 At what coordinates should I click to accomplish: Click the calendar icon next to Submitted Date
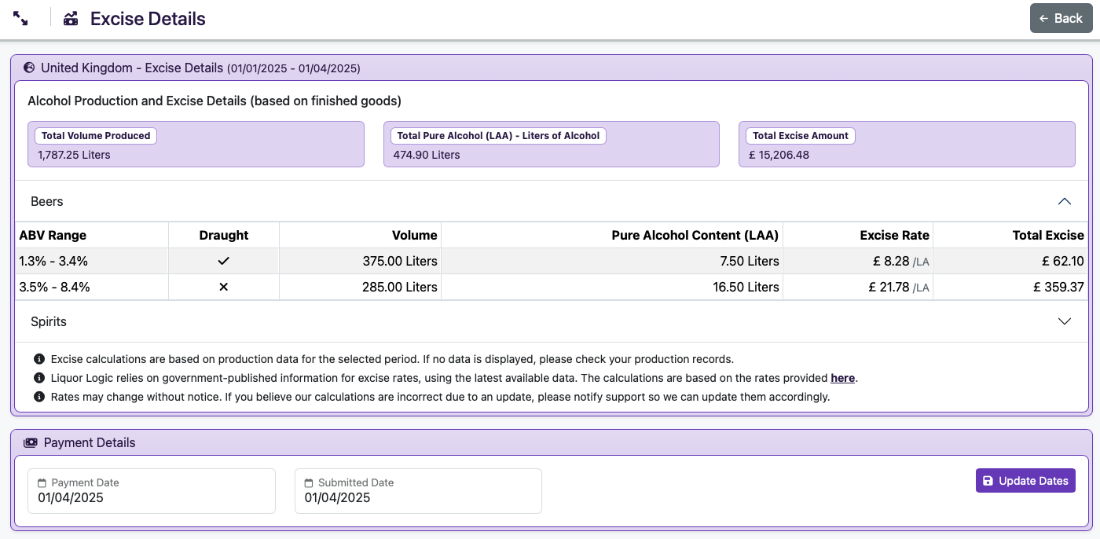pyautogui.click(x=309, y=483)
